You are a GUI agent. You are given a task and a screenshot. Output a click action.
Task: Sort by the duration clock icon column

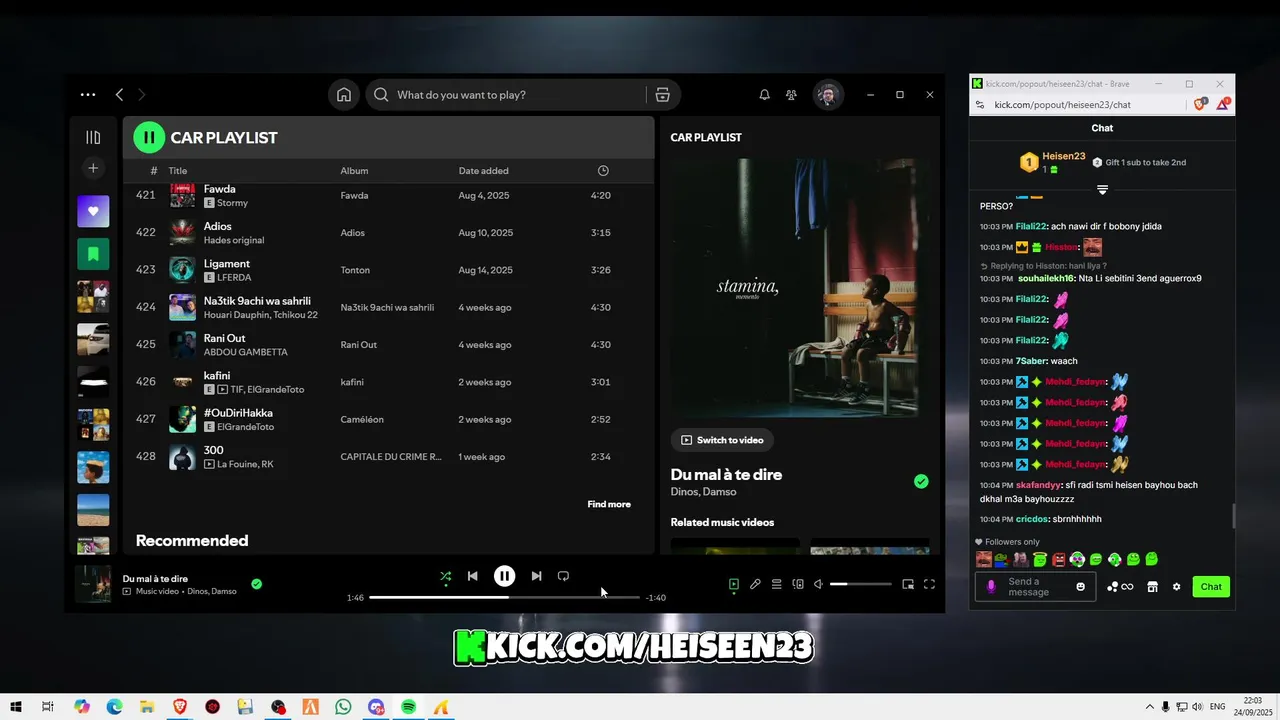click(603, 171)
